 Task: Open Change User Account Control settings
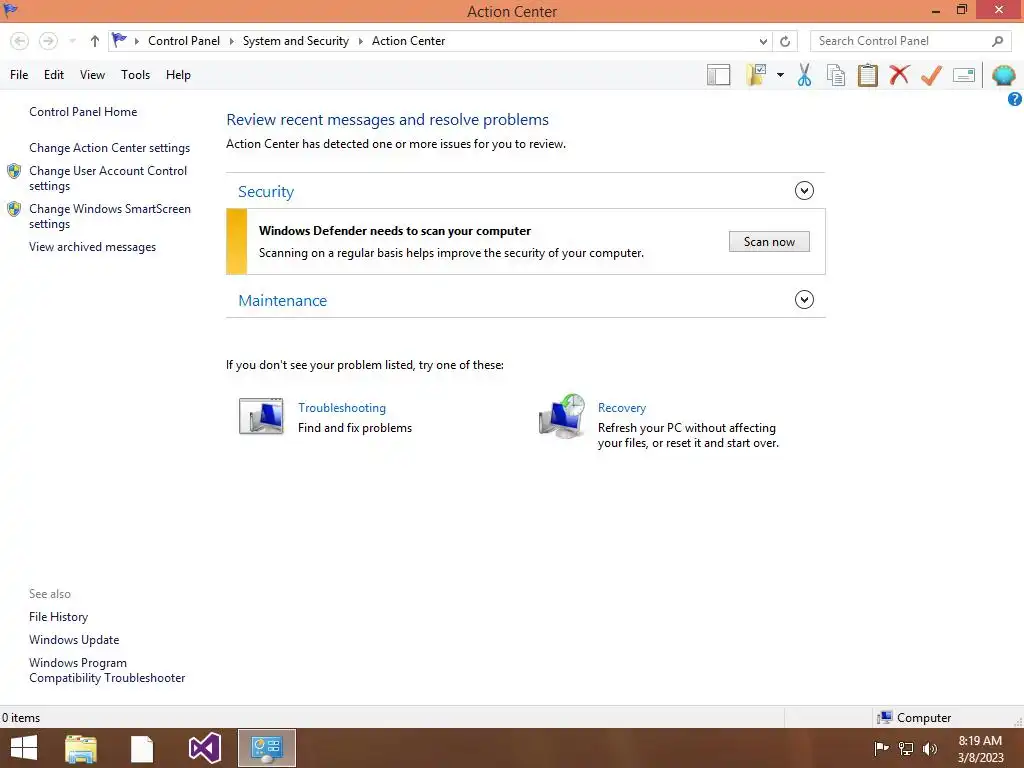(x=108, y=178)
